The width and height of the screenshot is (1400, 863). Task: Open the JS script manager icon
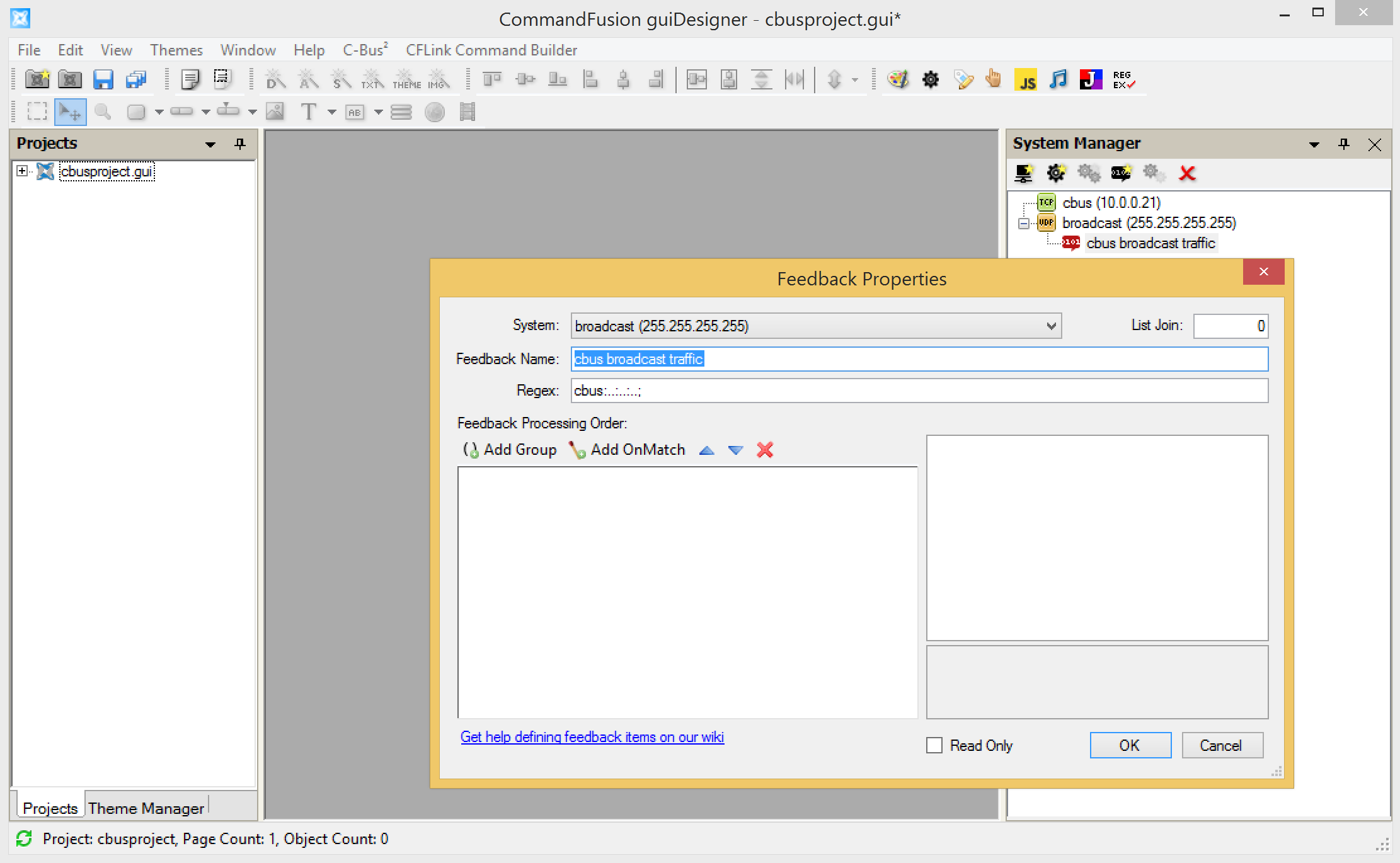click(x=1026, y=80)
